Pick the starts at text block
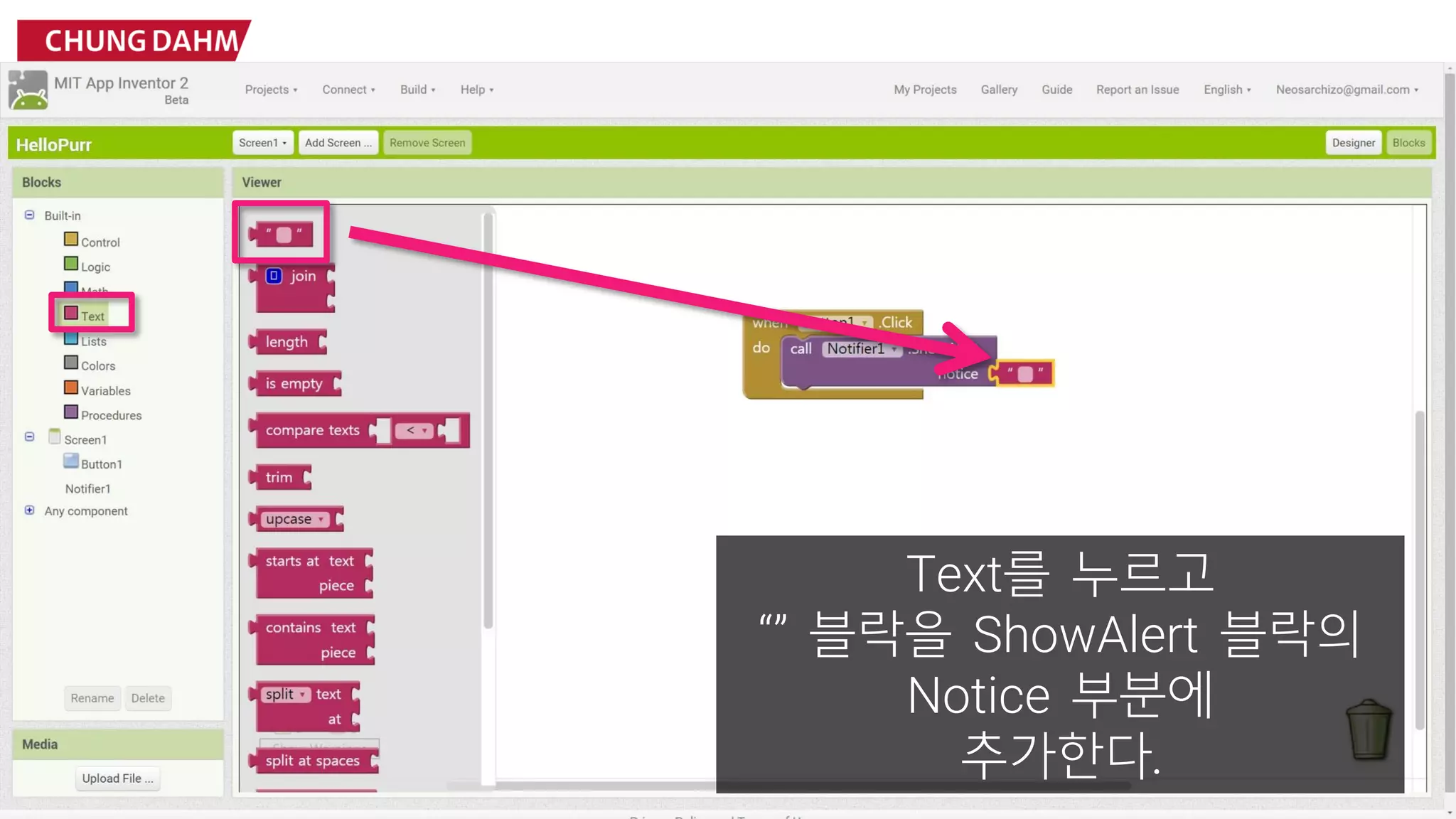Image resolution: width=1456 pixels, height=819 pixels. point(311,573)
